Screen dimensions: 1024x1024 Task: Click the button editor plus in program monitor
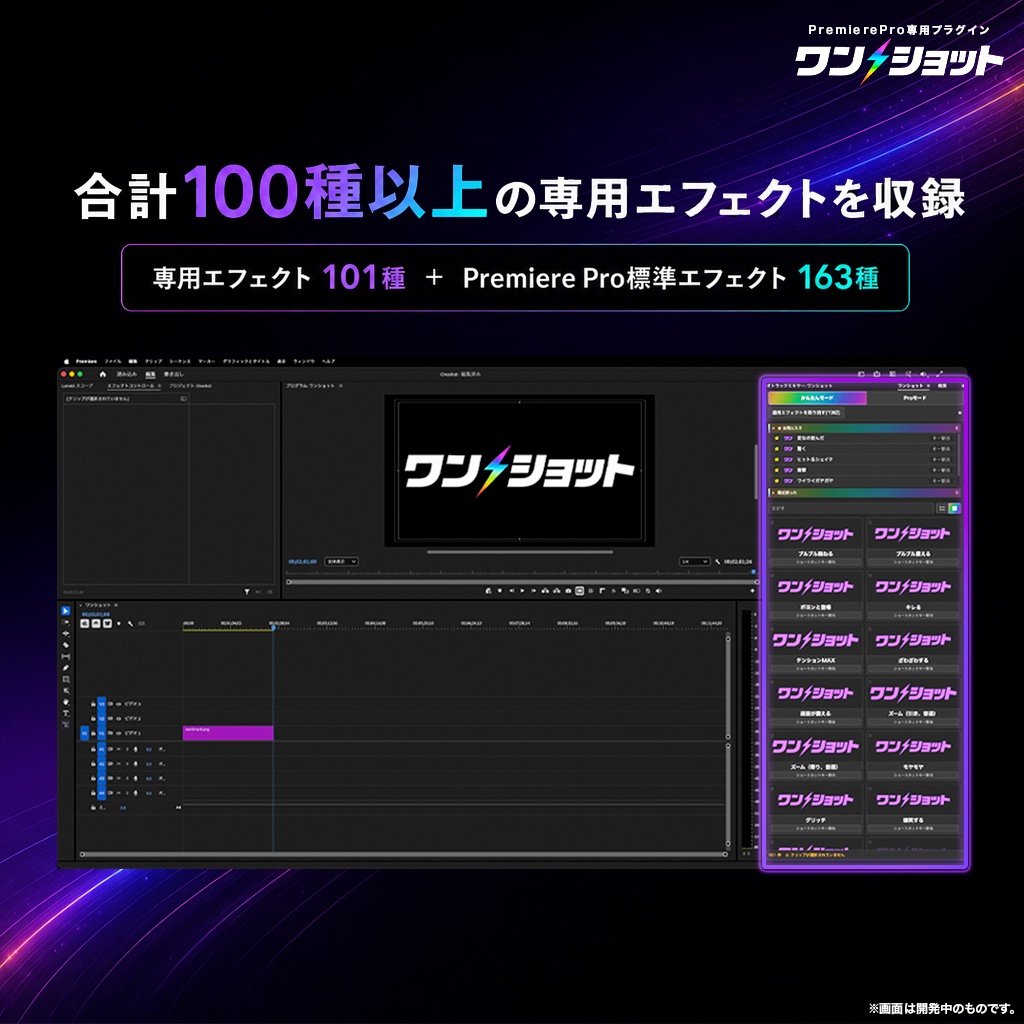(752, 591)
